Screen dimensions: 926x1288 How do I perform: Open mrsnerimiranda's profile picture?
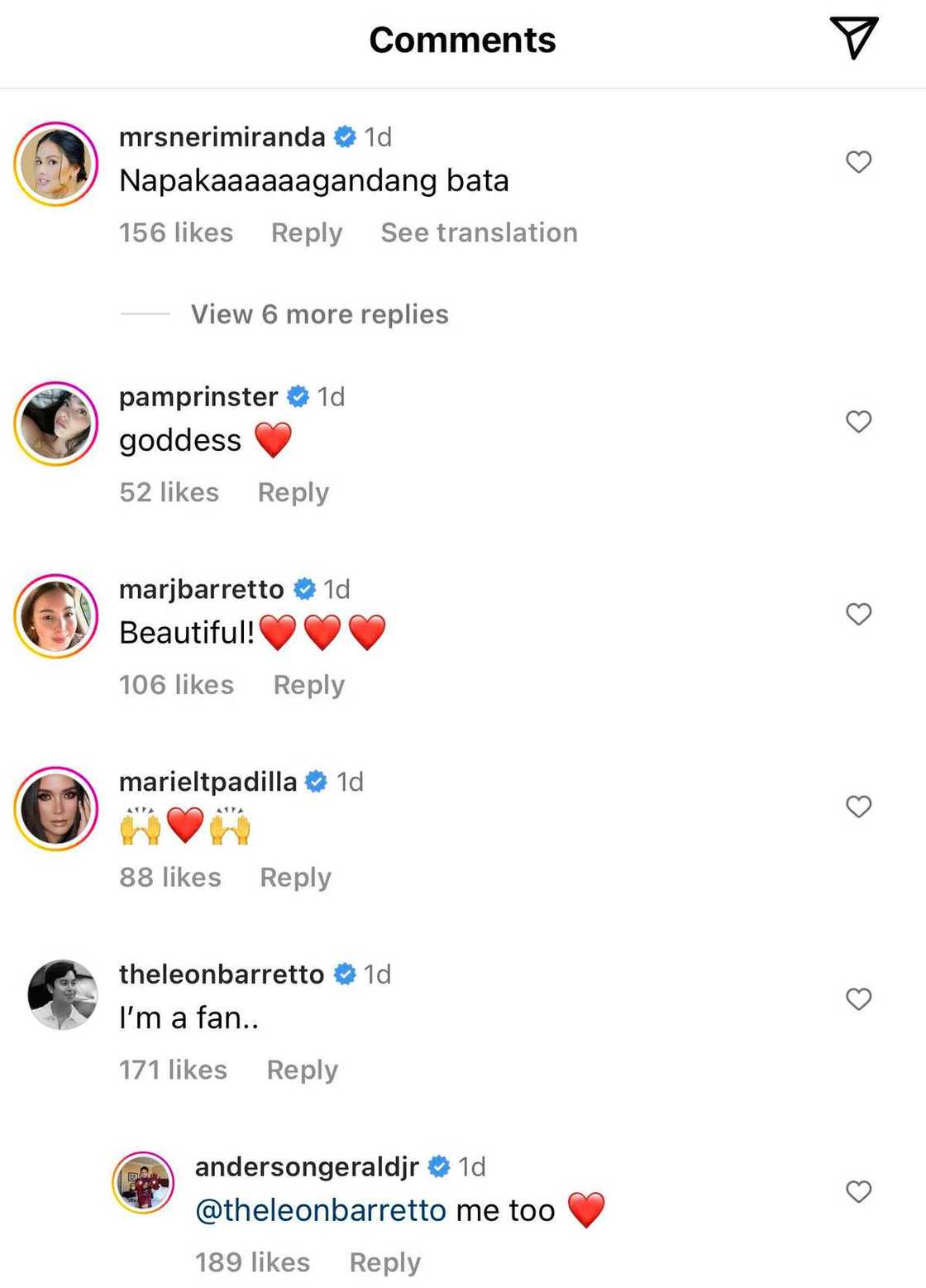pos(56,164)
